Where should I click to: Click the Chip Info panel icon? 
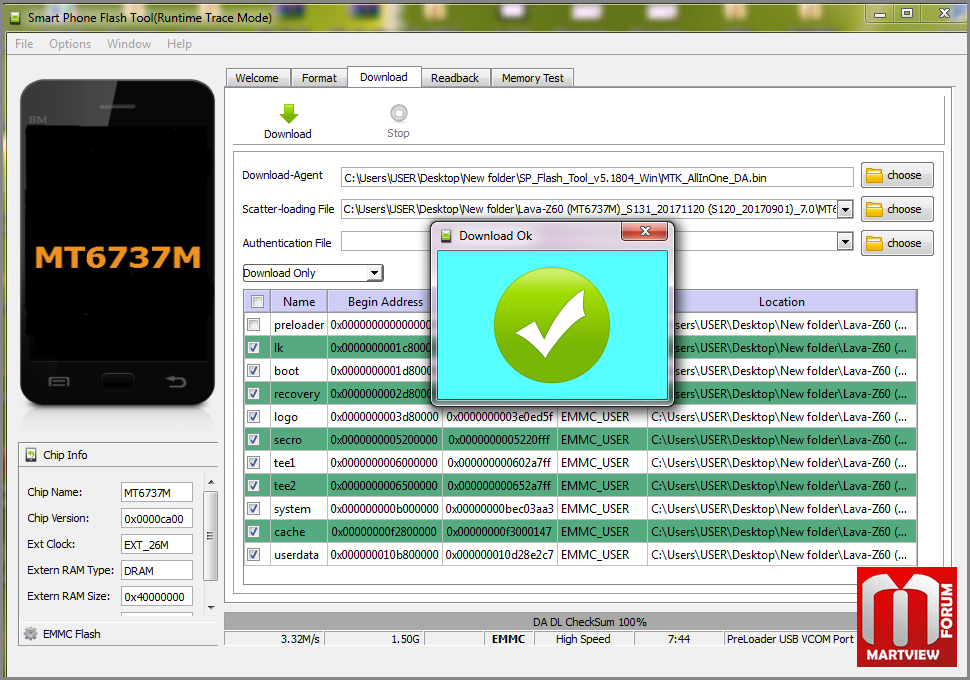click(31, 455)
